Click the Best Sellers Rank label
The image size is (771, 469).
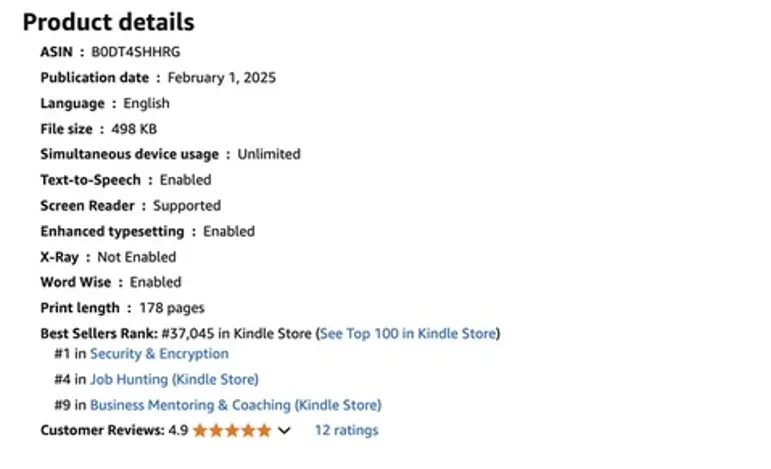pos(99,333)
